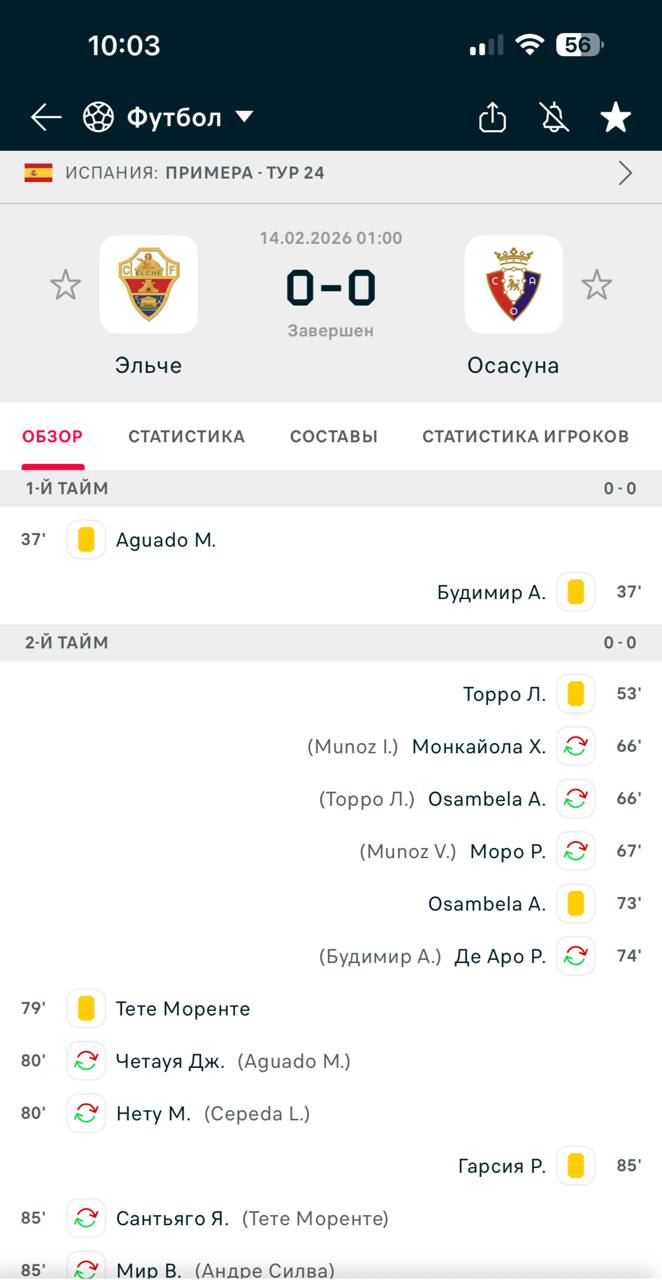The width and height of the screenshot is (662, 1280).
Task: Tap the soccer ball sport icon
Action: tap(98, 118)
